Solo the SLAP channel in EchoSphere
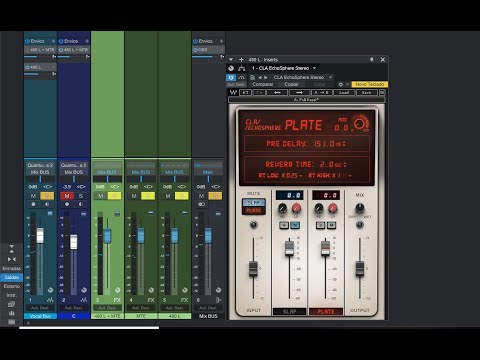 tap(284, 225)
